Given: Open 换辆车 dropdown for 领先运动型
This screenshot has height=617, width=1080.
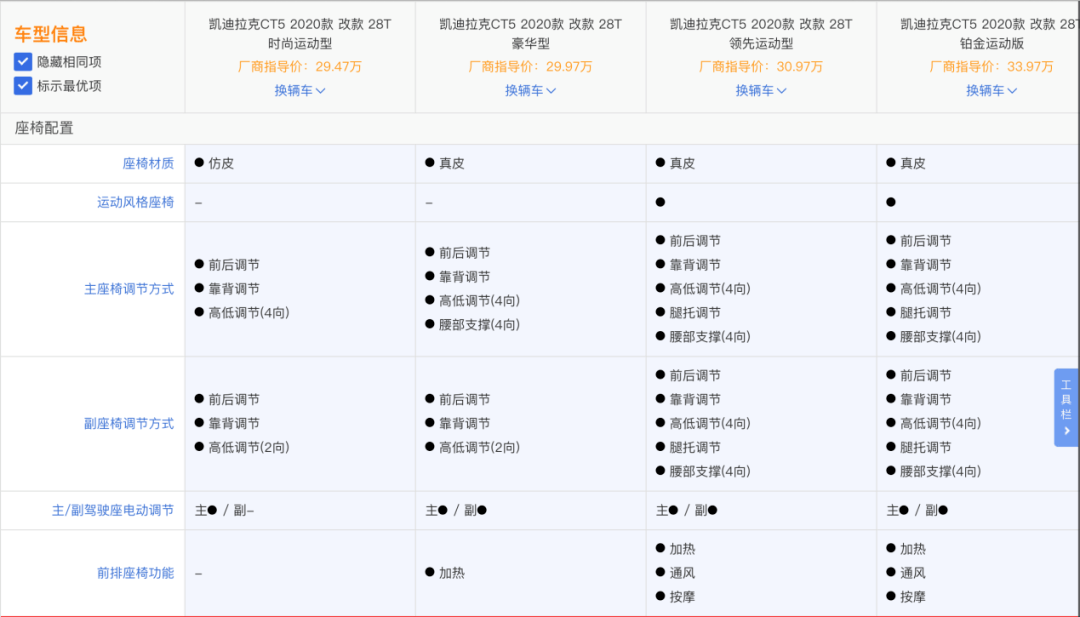Looking at the screenshot, I should pos(761,90).
